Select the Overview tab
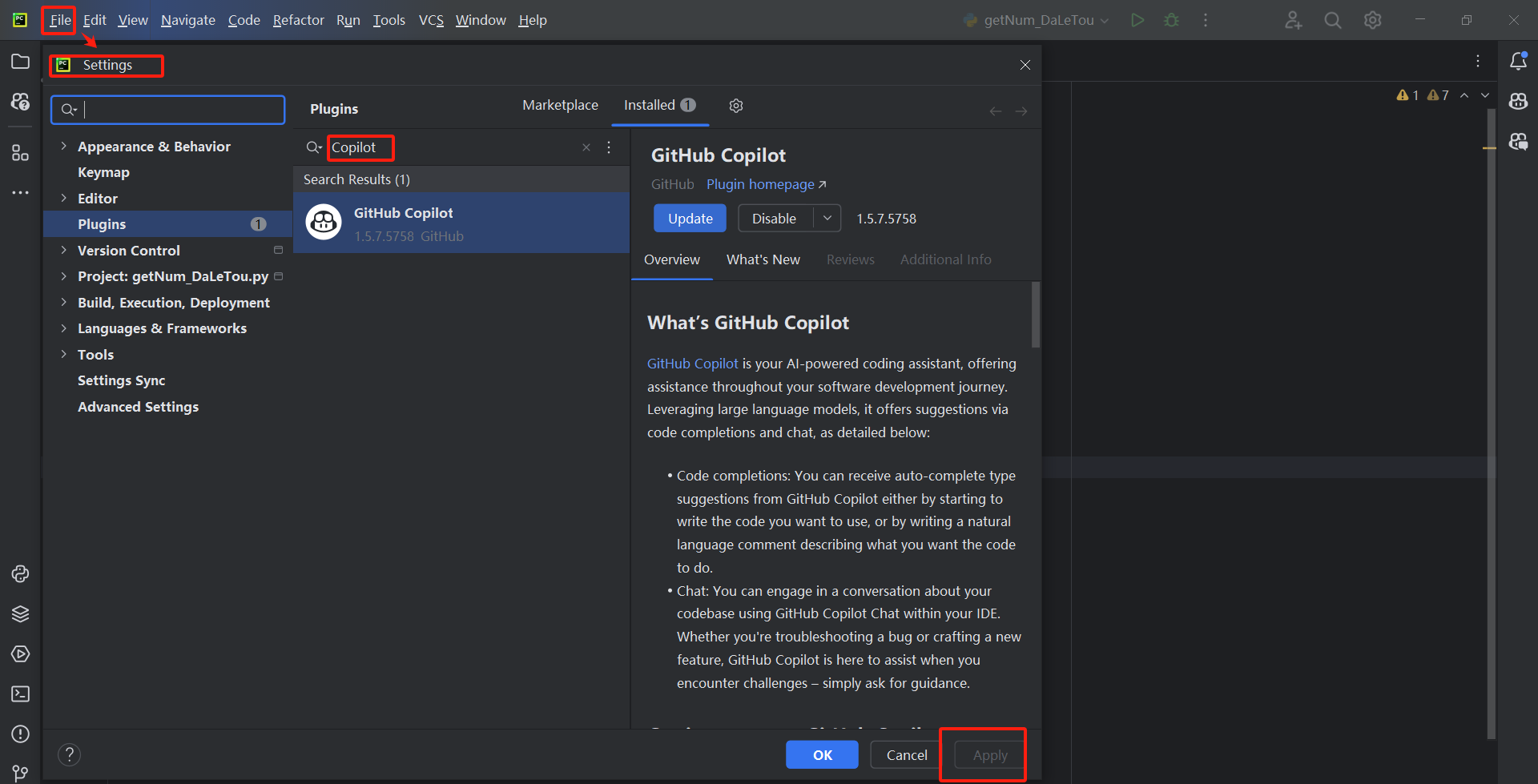Image resolution: width=1538 pixels, height=784 pixels. (x=672, y=259)
